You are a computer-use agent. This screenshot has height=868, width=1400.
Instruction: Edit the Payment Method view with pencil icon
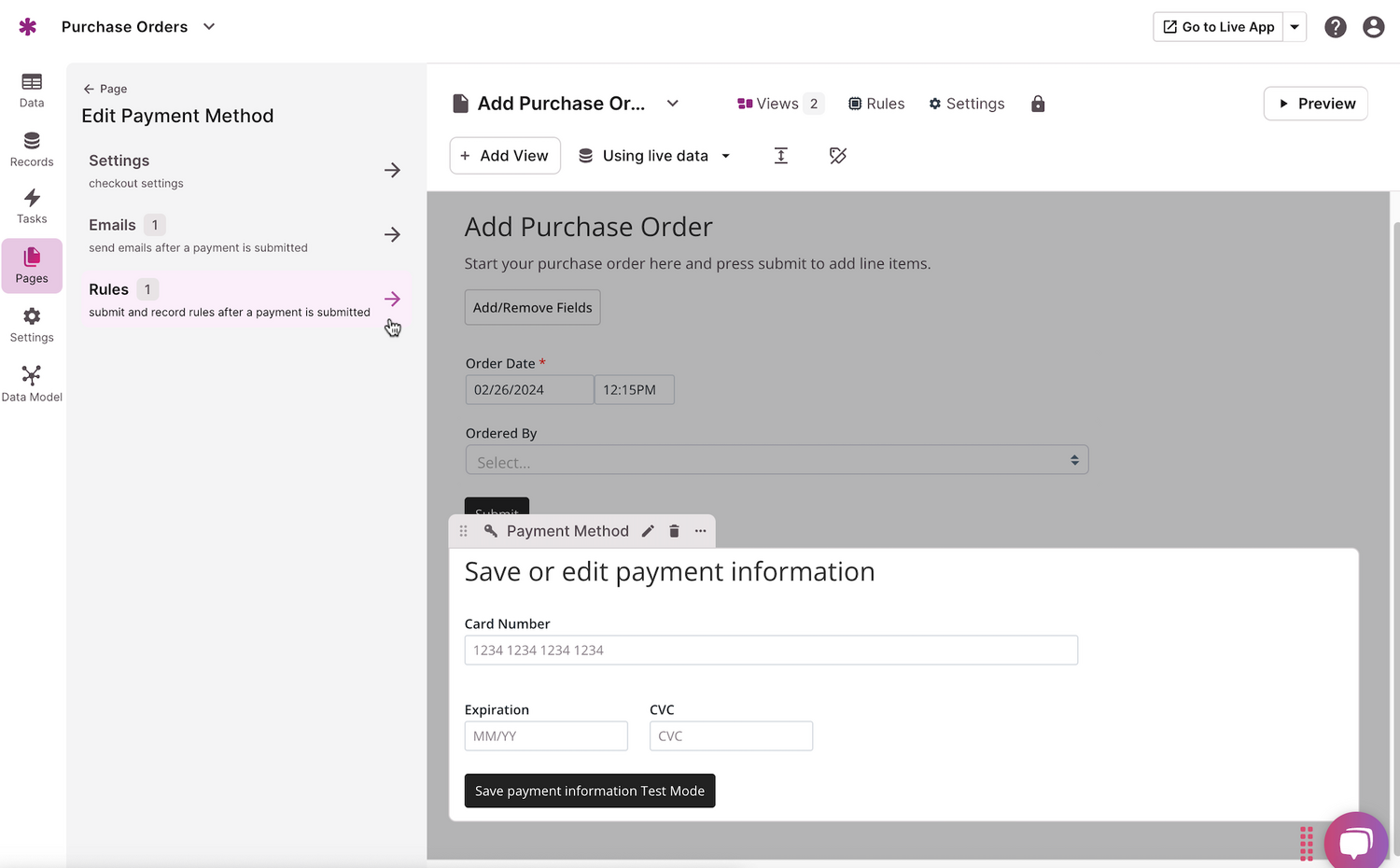click(x=648, y=530)
